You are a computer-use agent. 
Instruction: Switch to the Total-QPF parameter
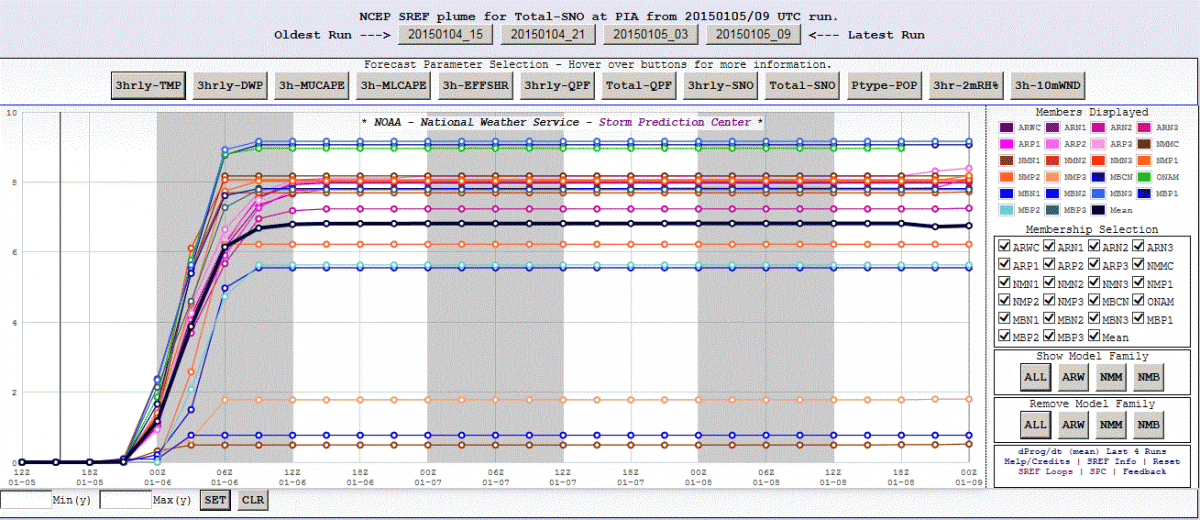click(x=640, y=86)
